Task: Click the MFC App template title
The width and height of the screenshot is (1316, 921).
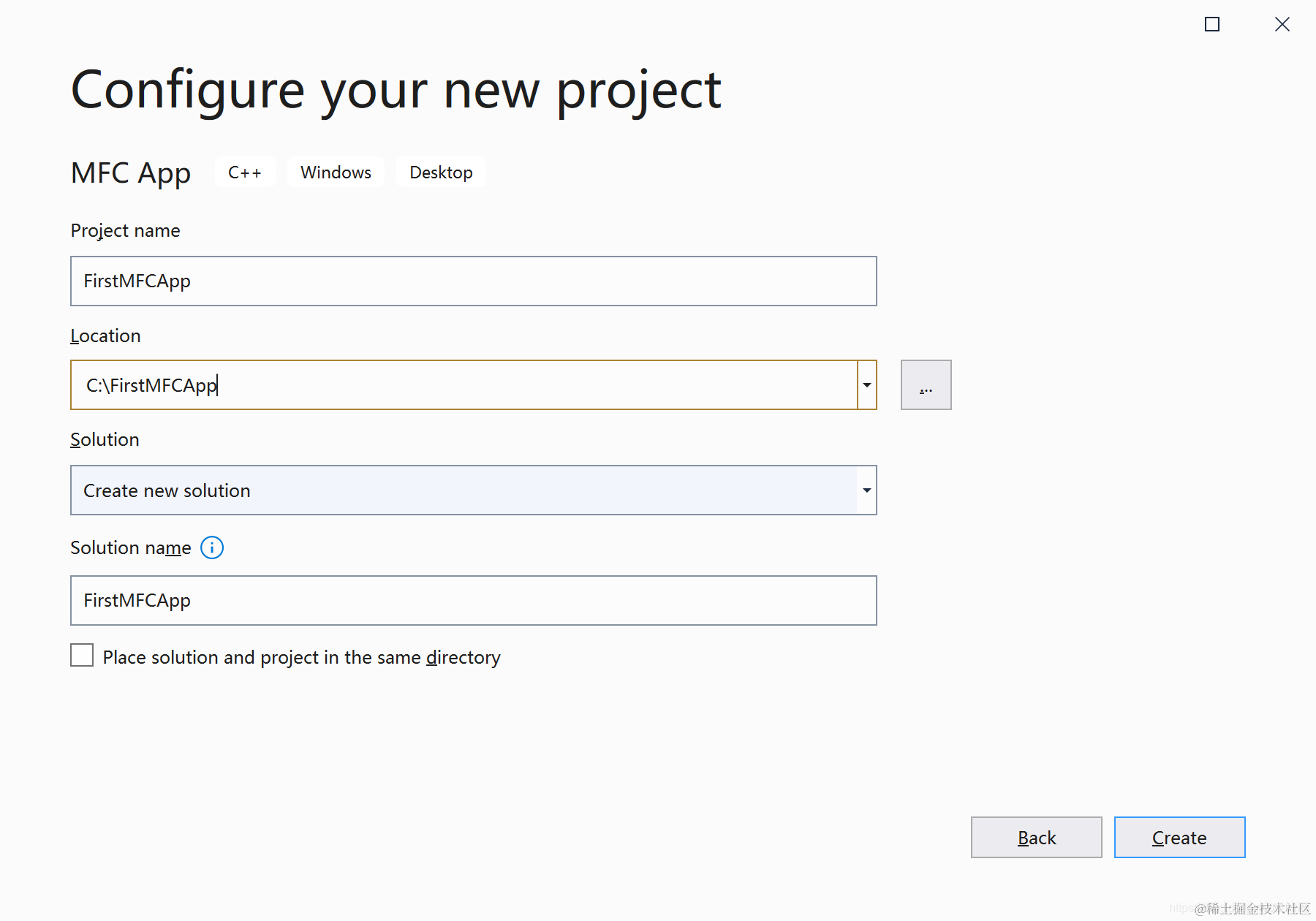Action: tap(131, 173)
